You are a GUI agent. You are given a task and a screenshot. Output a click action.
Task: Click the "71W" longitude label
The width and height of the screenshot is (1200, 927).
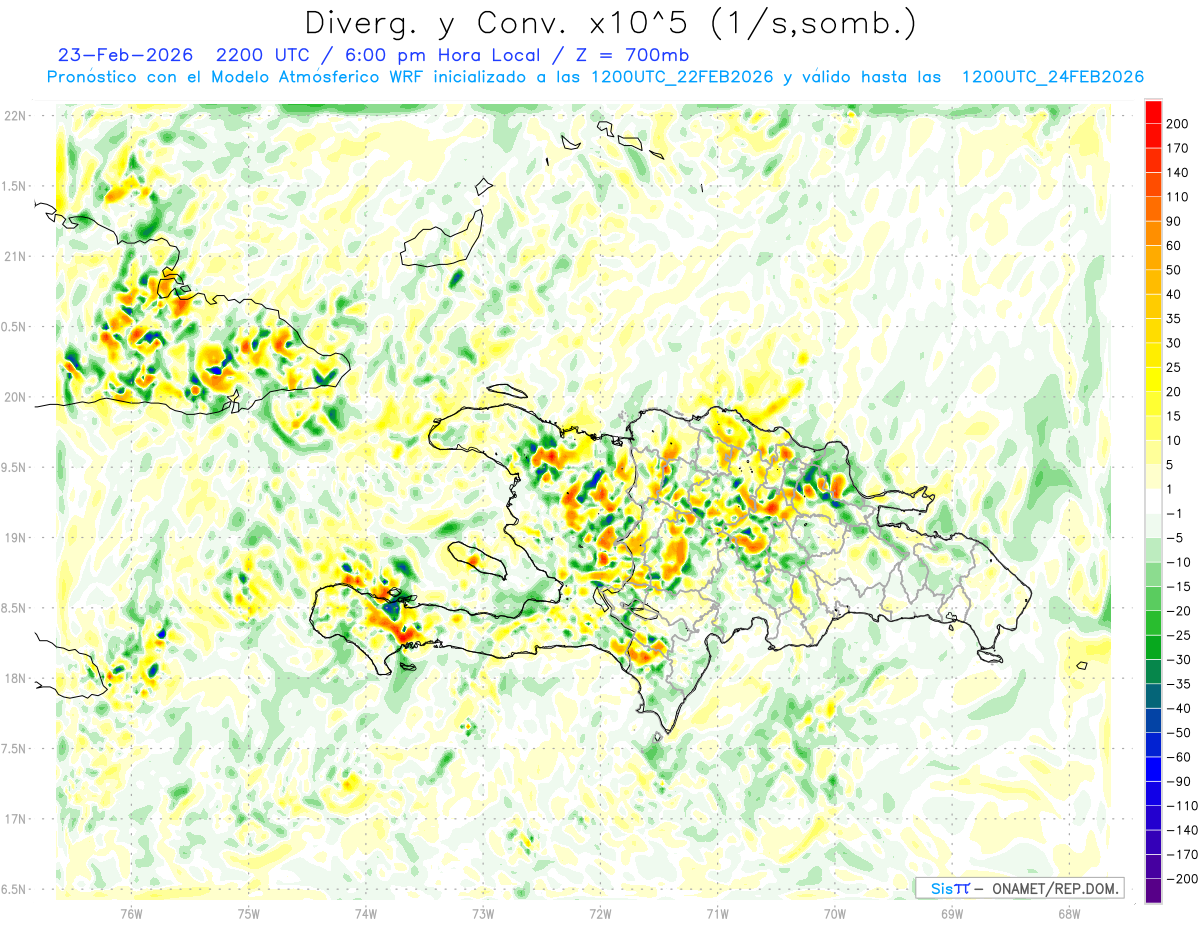click(x=717, y=913)
